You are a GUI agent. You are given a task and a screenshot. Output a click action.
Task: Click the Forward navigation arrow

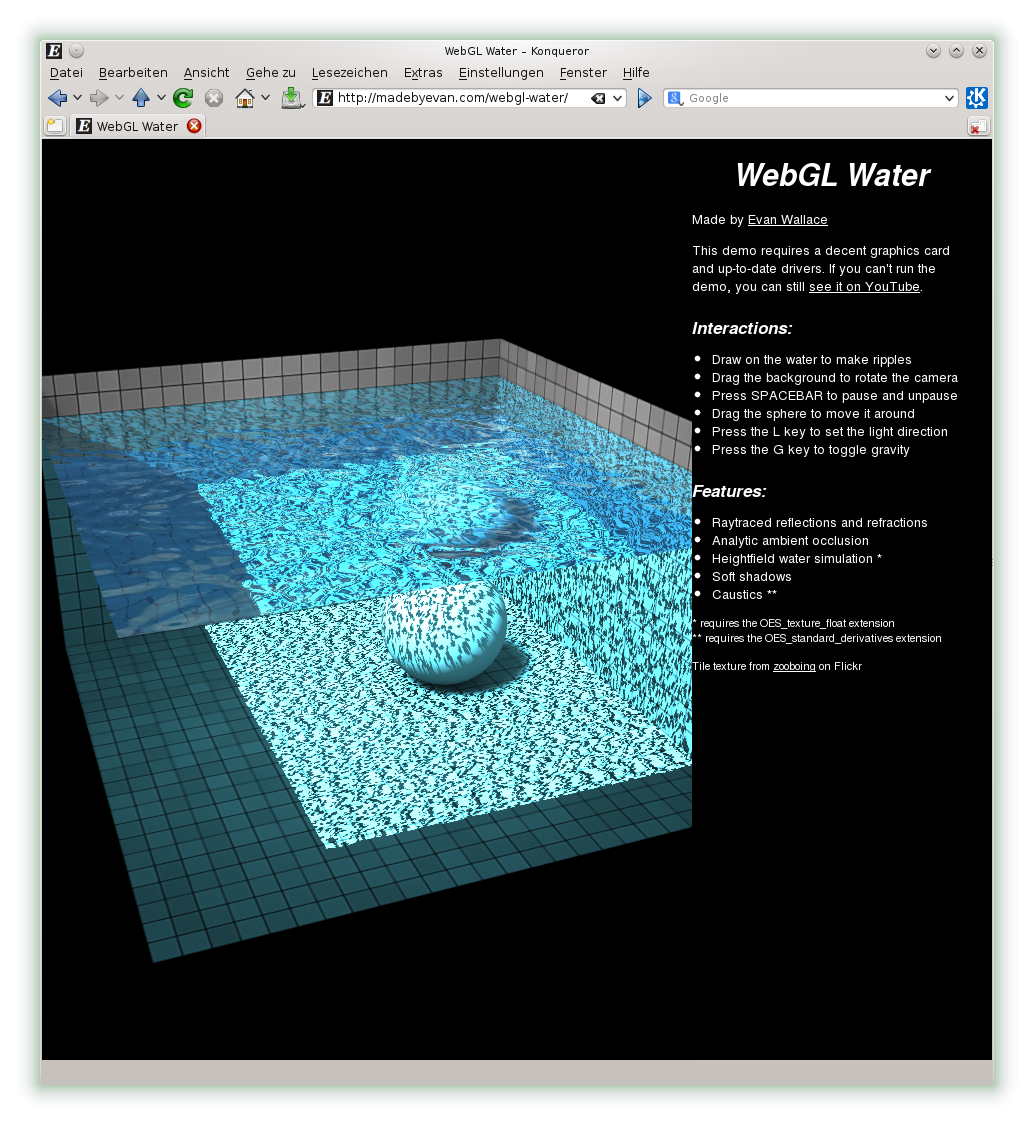[x=99, y=98]
